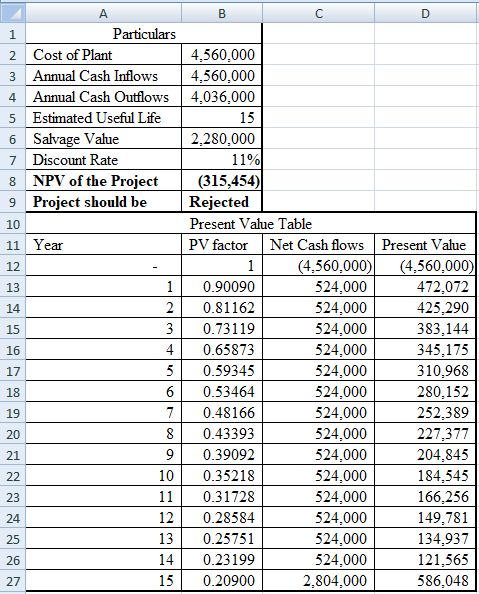Viewport: 479px width, 594px height.
Task: Select the 2,280,000 salvage value cell
Action: click(222, 139)
